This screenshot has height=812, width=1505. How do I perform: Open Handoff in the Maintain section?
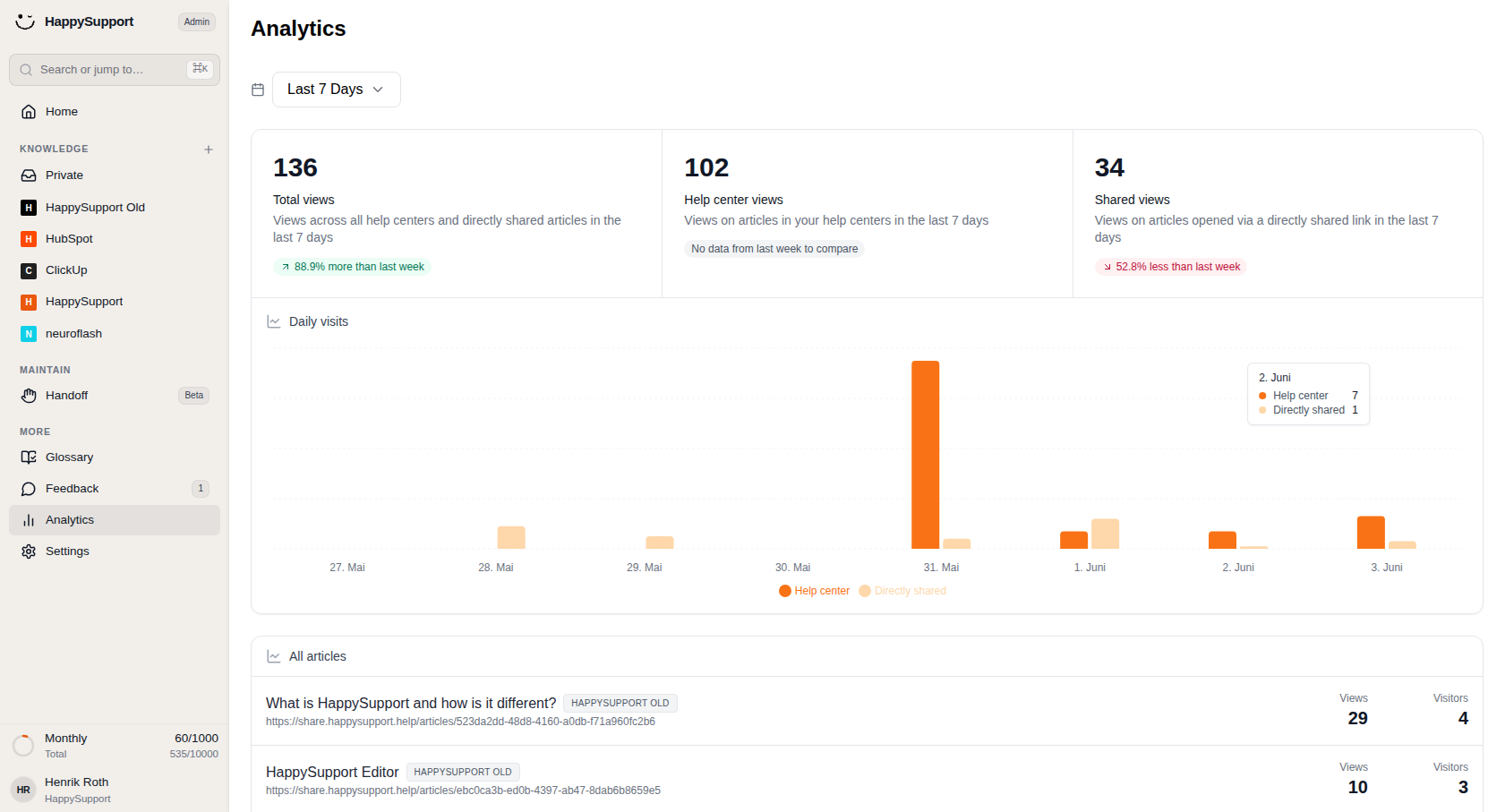tap(115, 396)
